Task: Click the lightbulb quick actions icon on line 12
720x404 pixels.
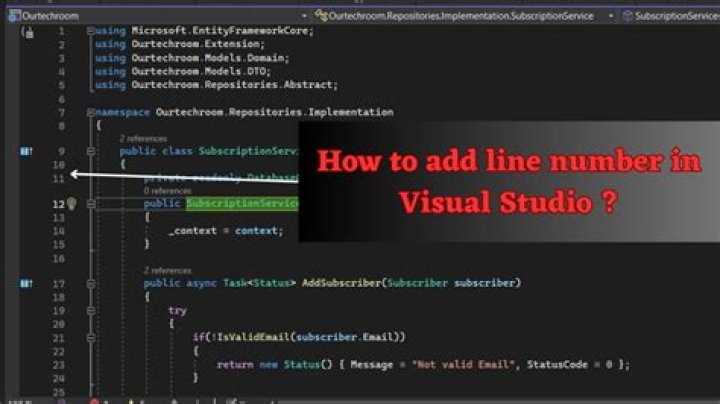Action: (71, 204)
